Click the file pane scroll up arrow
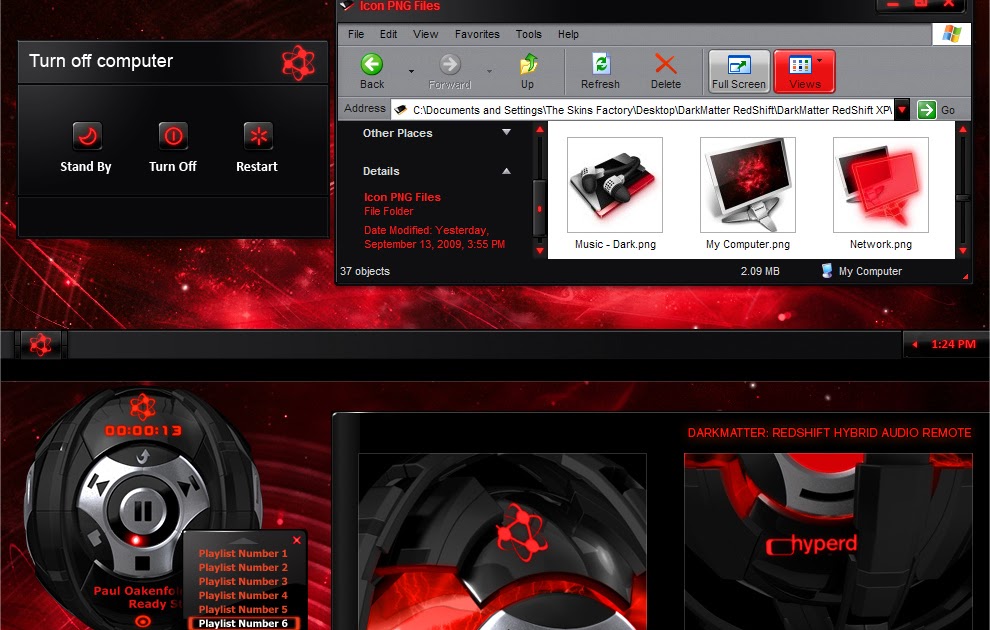 click(963, 129)
